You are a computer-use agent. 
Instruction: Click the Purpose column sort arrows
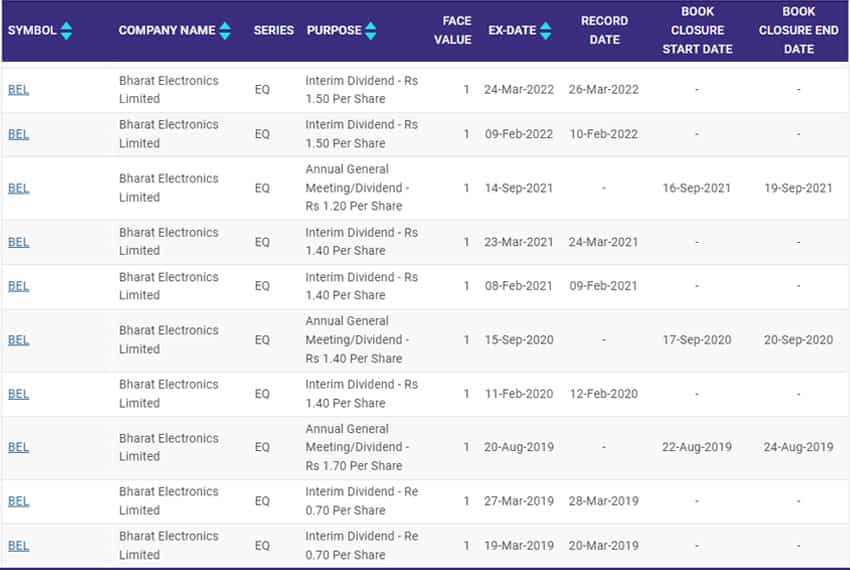coord(370,30)
